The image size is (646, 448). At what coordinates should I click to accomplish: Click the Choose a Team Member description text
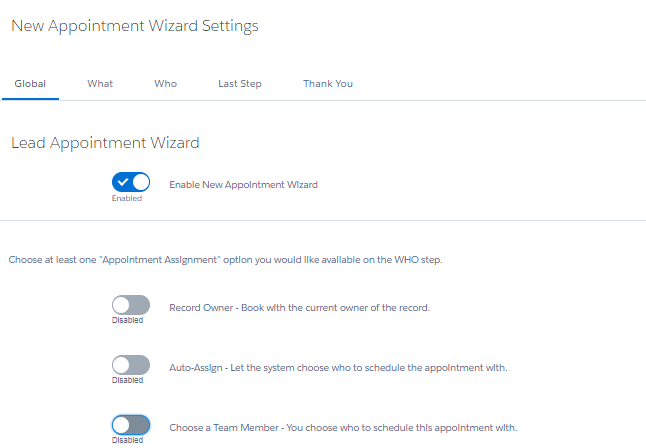pos(343,428)
